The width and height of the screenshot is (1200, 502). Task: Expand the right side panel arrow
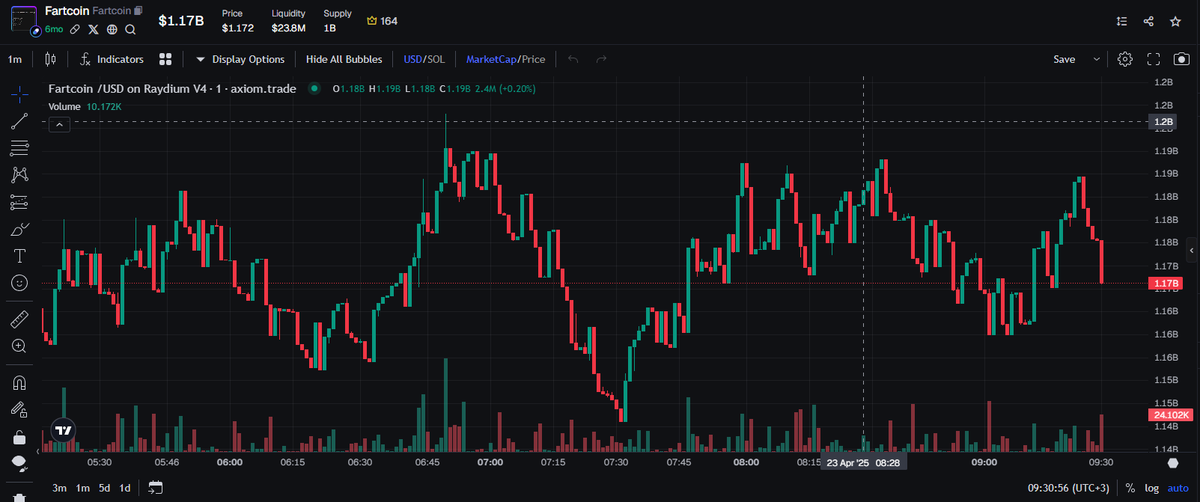pos(1192,249)
